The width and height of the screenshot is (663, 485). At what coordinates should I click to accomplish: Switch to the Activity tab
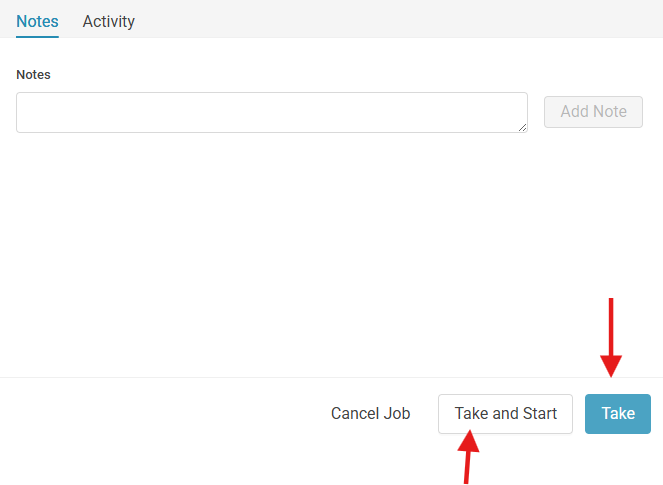pos(109,22)
